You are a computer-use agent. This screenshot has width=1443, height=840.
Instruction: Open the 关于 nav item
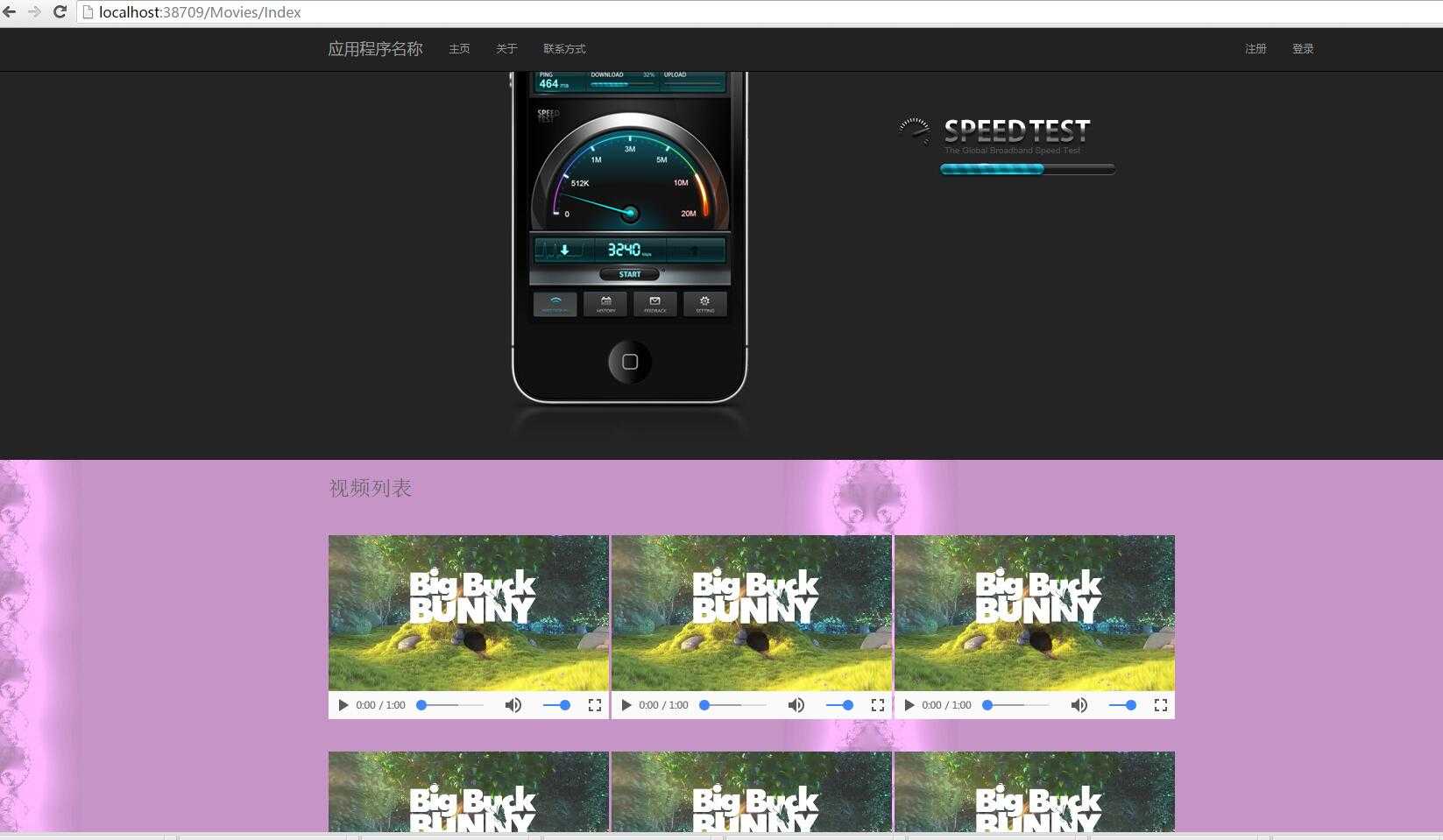click(x=506, y=49)
